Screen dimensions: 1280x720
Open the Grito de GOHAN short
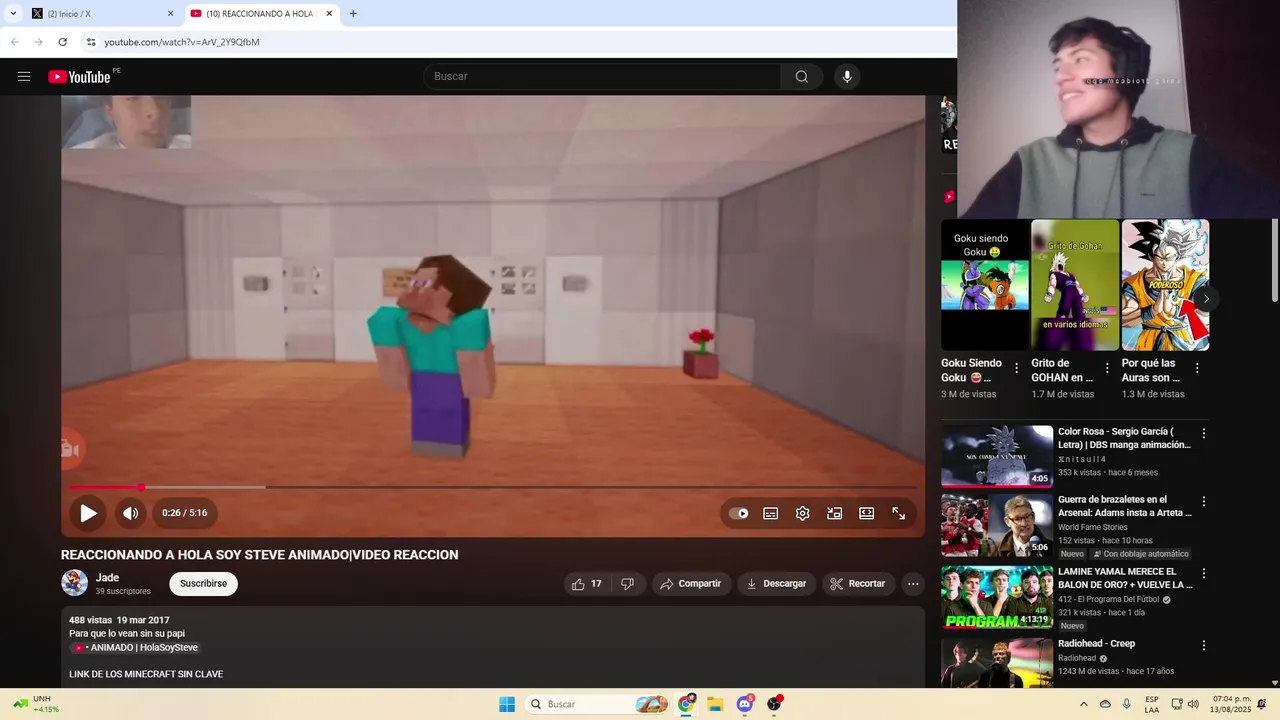tap(1075, 285)
